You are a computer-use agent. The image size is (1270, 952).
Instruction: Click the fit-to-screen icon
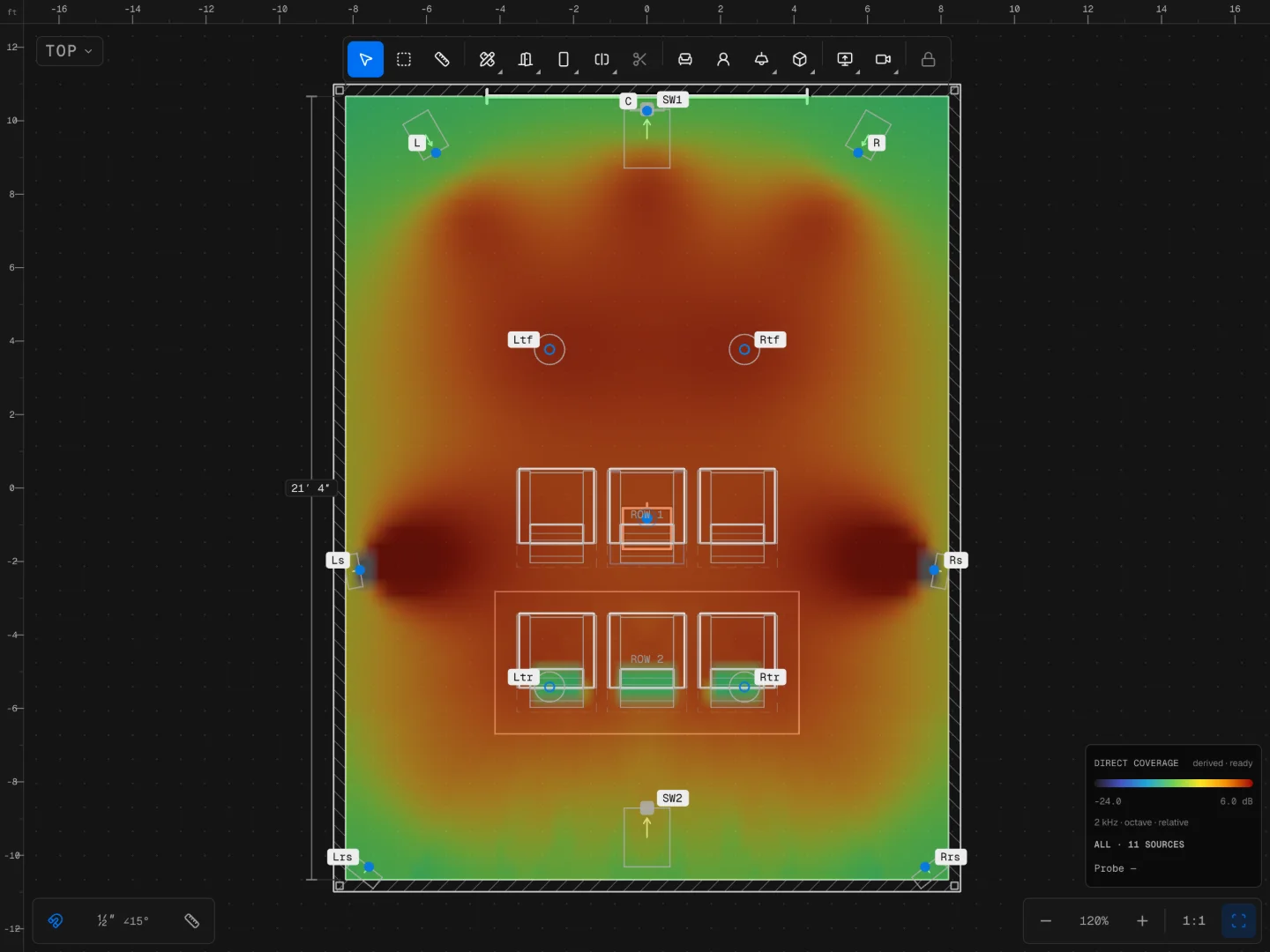click(x=1238, y=920)
